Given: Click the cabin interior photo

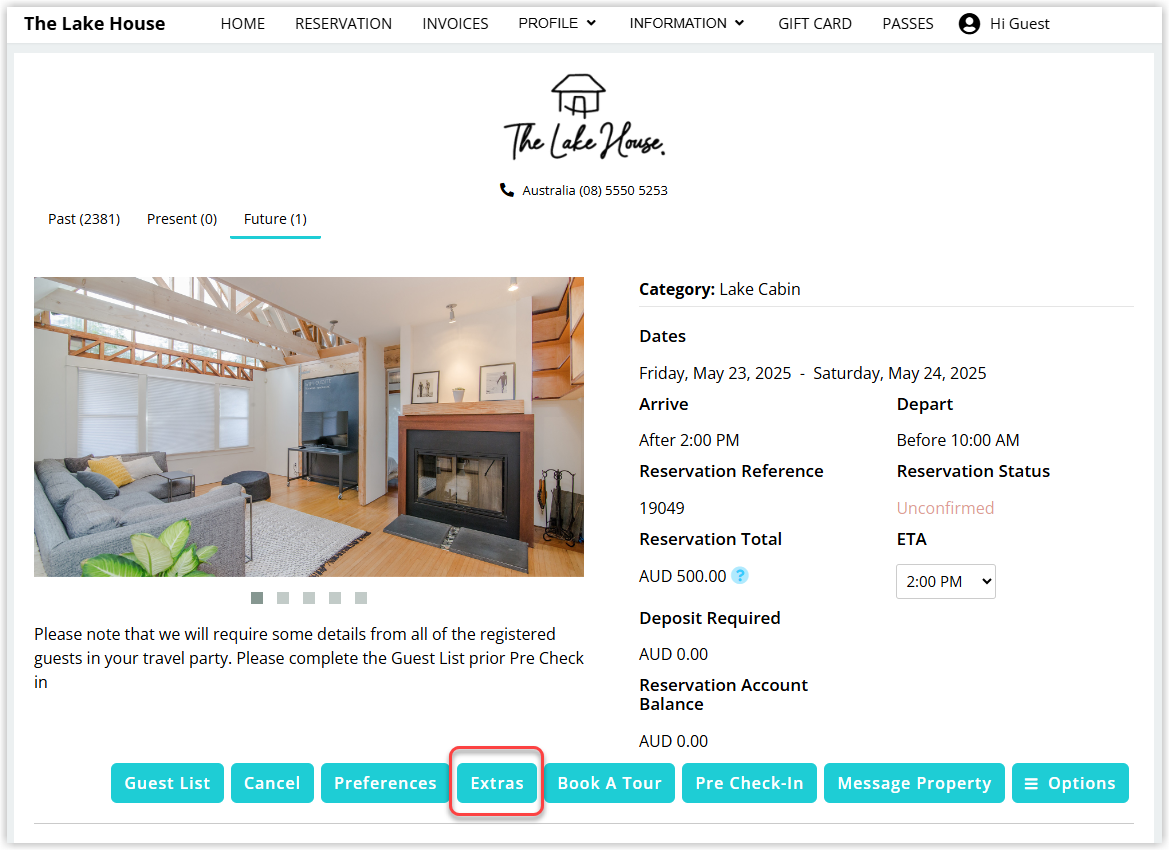Looking at the screenshot, I should tap(309, 427).
